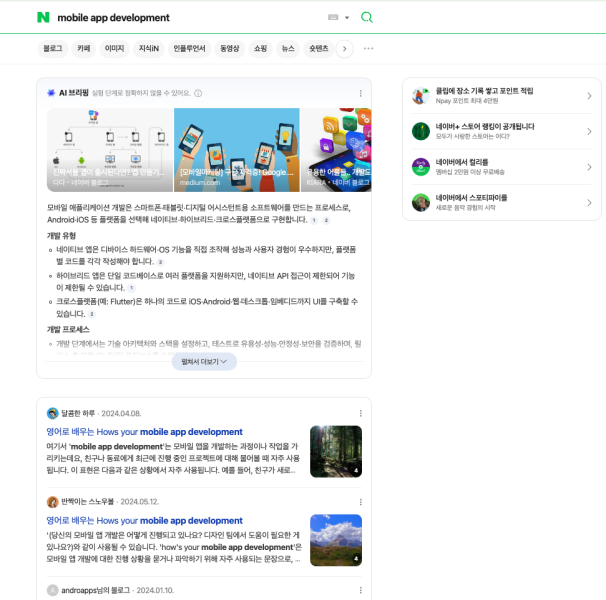Click citation 1 after hybrid app bullet
This screenshot has height=600, width=606.
coord(131,288)
